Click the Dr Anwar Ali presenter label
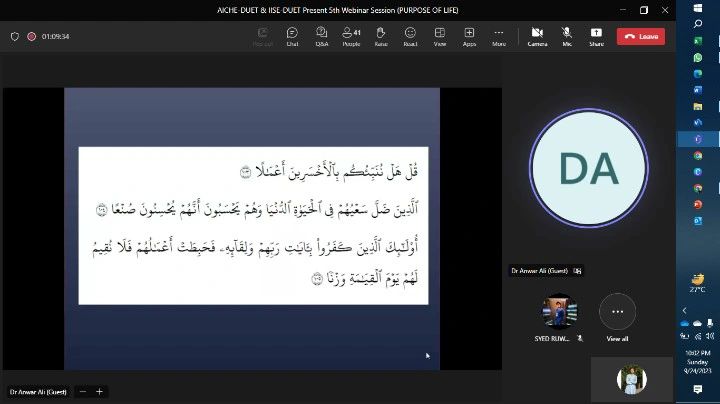The width and height of the screenshot is (720, 404). pyautogui.click(x=38, y=392)
